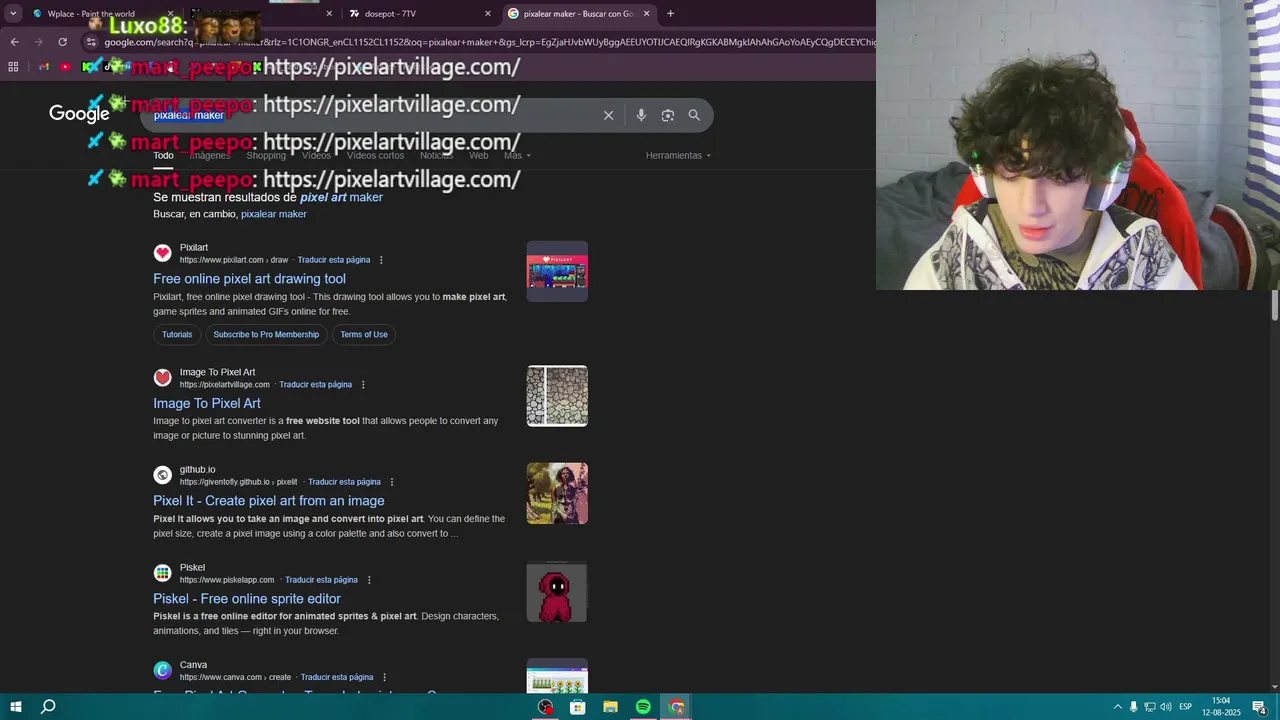Open volume control in system tray

(x=1166, y=707)
